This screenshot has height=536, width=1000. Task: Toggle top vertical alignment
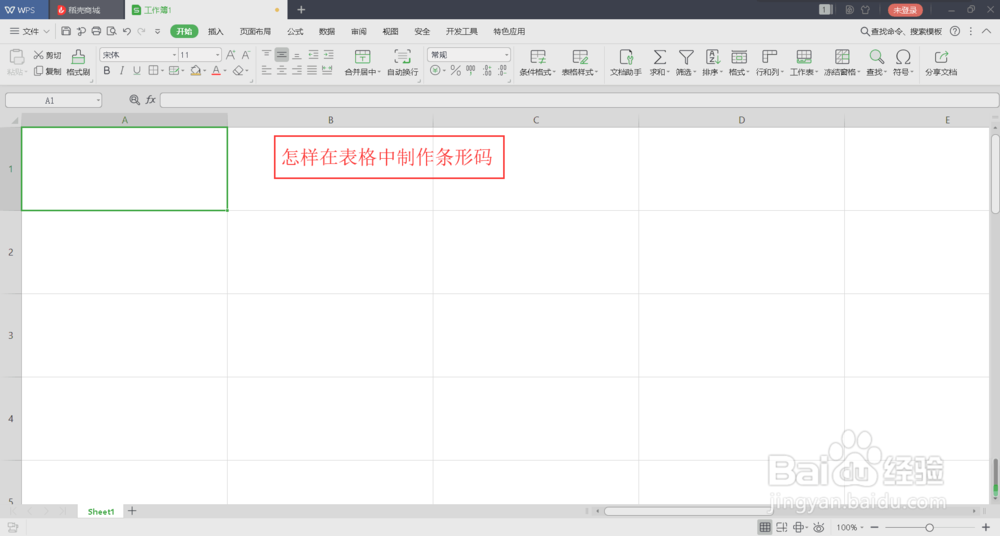coord(267,55)
